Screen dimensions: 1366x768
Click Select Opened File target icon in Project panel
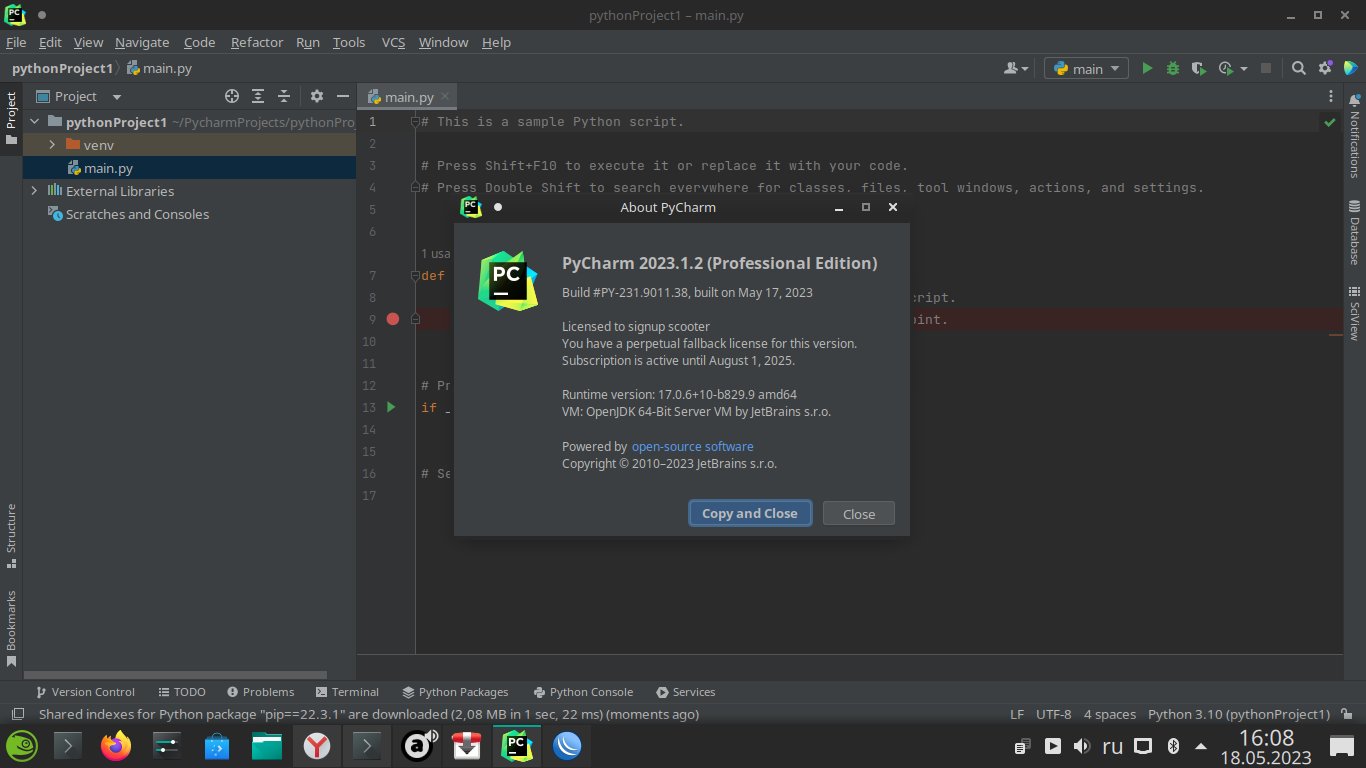coord(232,96)
